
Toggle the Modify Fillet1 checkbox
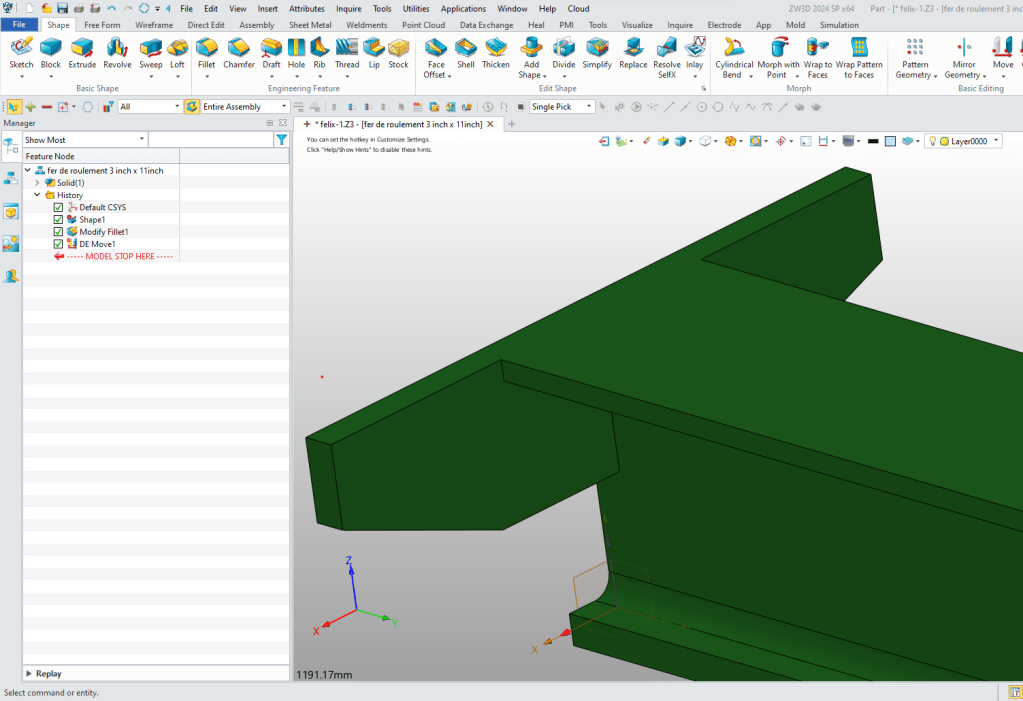pos(58,232)
